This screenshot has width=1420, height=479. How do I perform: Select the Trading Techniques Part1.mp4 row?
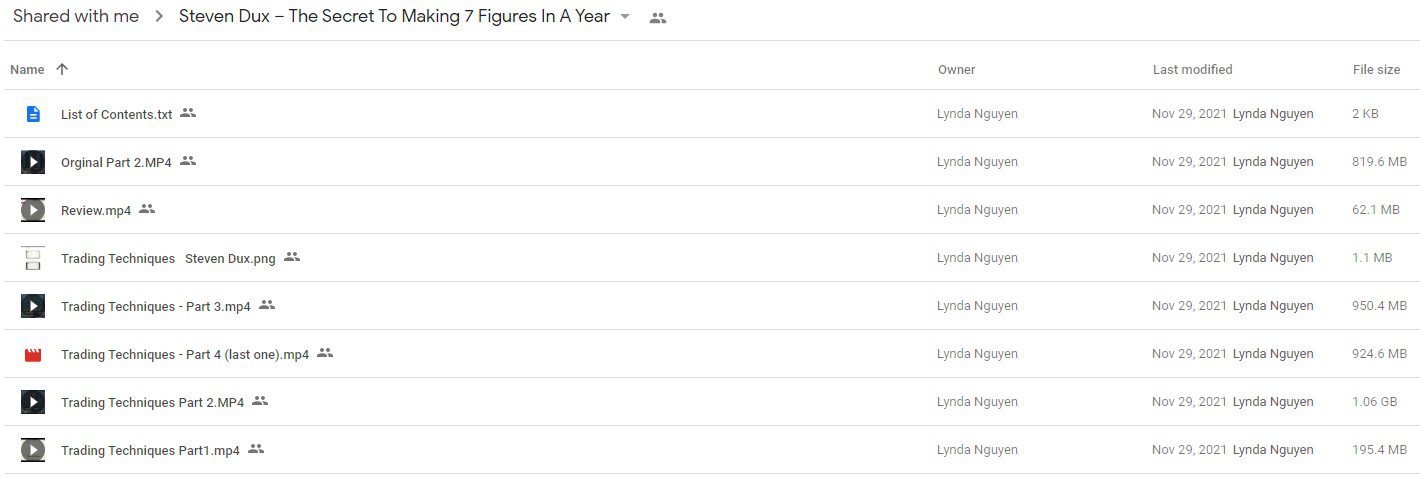pos(710,450)
